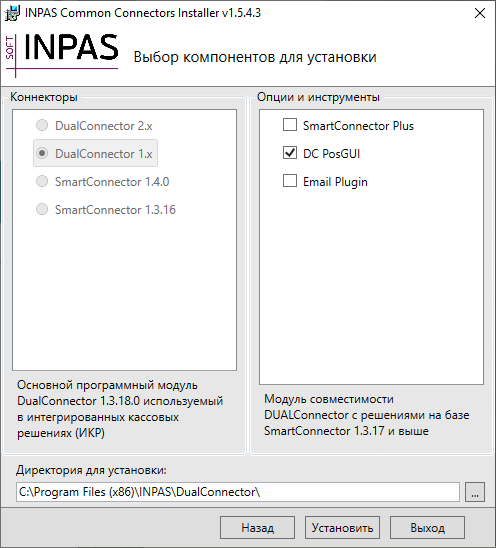Click the INPAS Soft logo
The width and height of the screenshot is (496, 548).
(x=62, y=54)
